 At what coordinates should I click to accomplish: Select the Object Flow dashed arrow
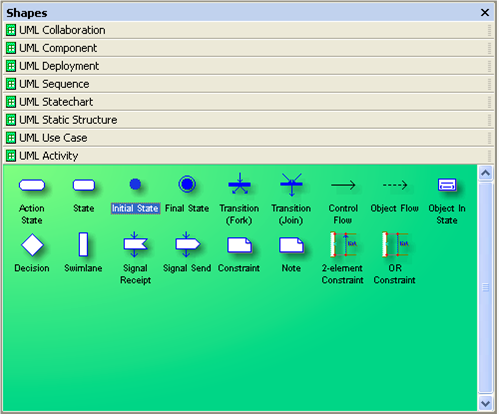click(395, 185)
